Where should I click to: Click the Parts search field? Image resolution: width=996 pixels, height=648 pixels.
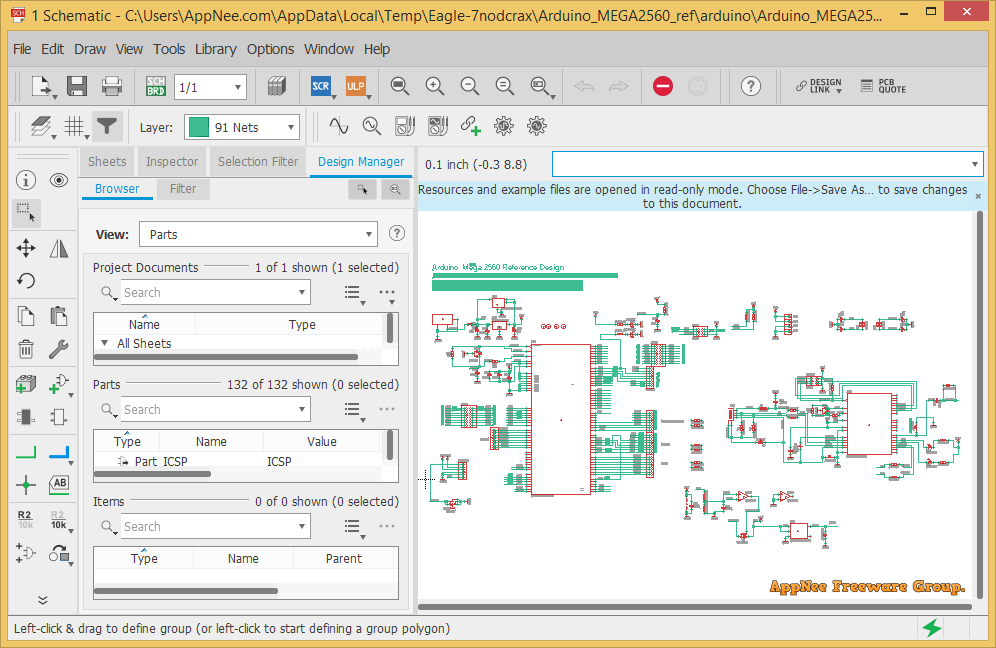[x=208, y=410]
